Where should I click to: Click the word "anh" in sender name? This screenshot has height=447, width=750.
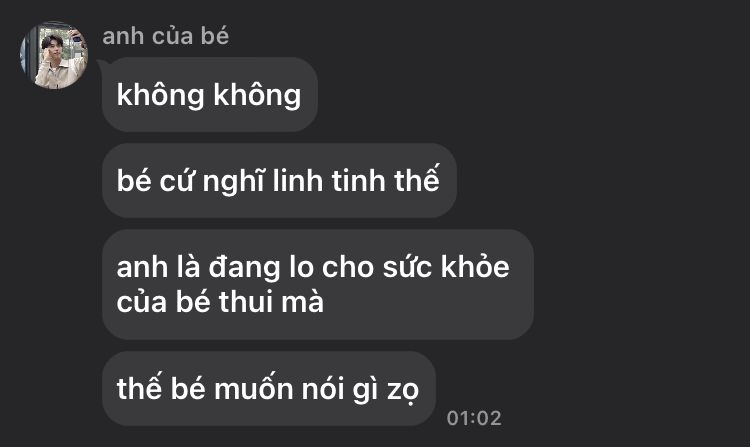[123, 37]
